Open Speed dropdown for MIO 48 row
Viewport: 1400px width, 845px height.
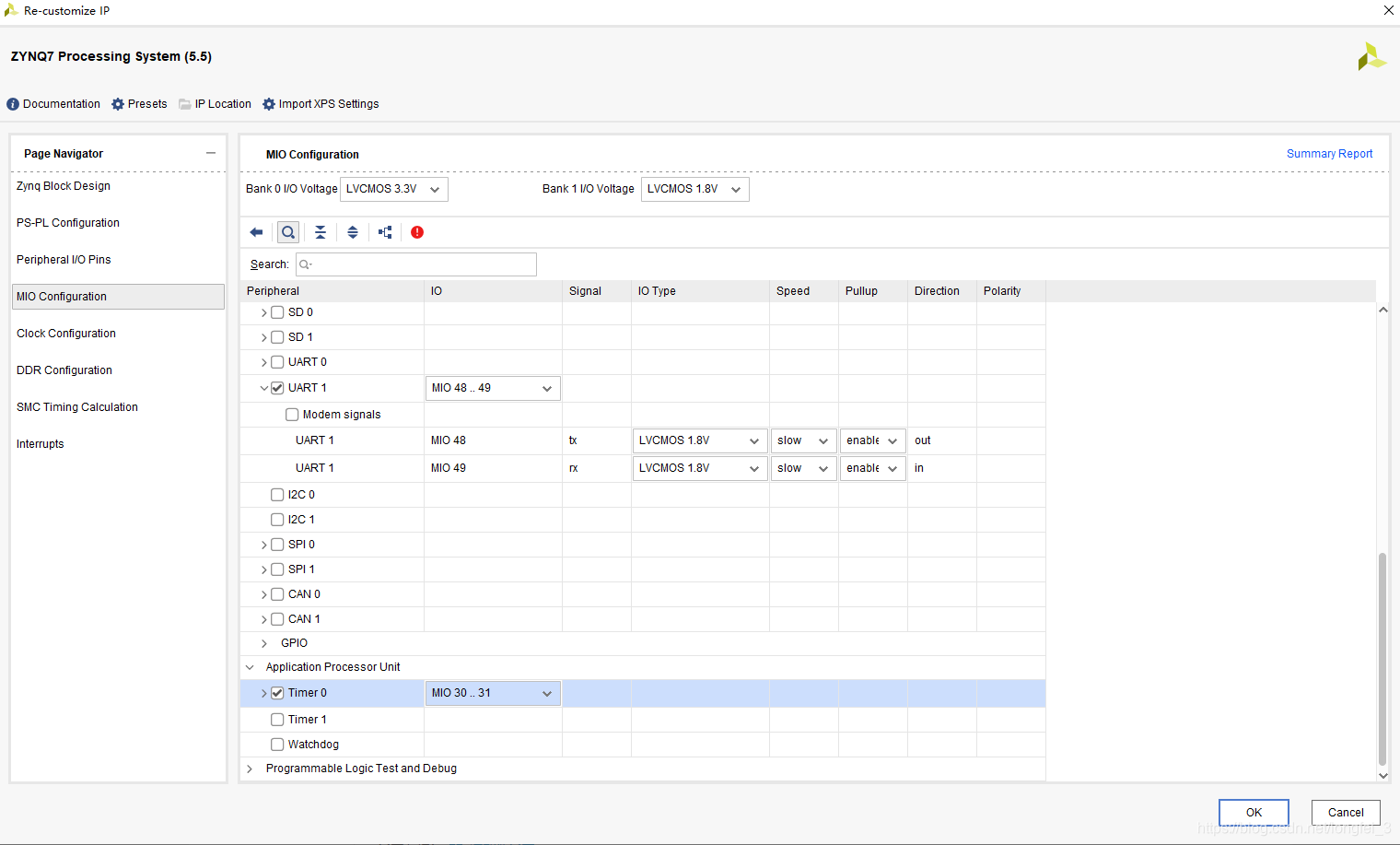[804, 440]
